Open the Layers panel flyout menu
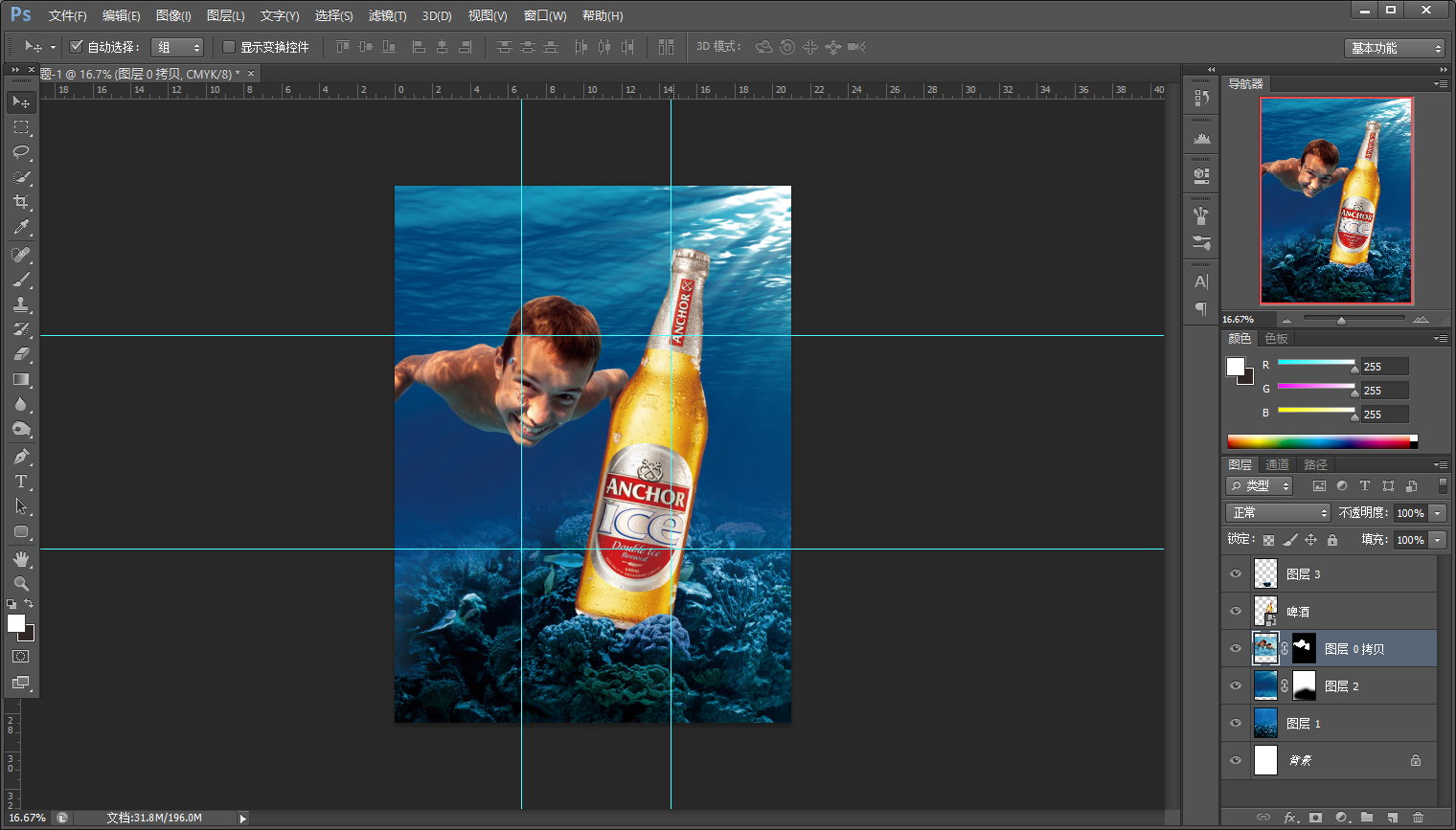The height and width of the screenshot is (830, 1456). click(1441, 465)
